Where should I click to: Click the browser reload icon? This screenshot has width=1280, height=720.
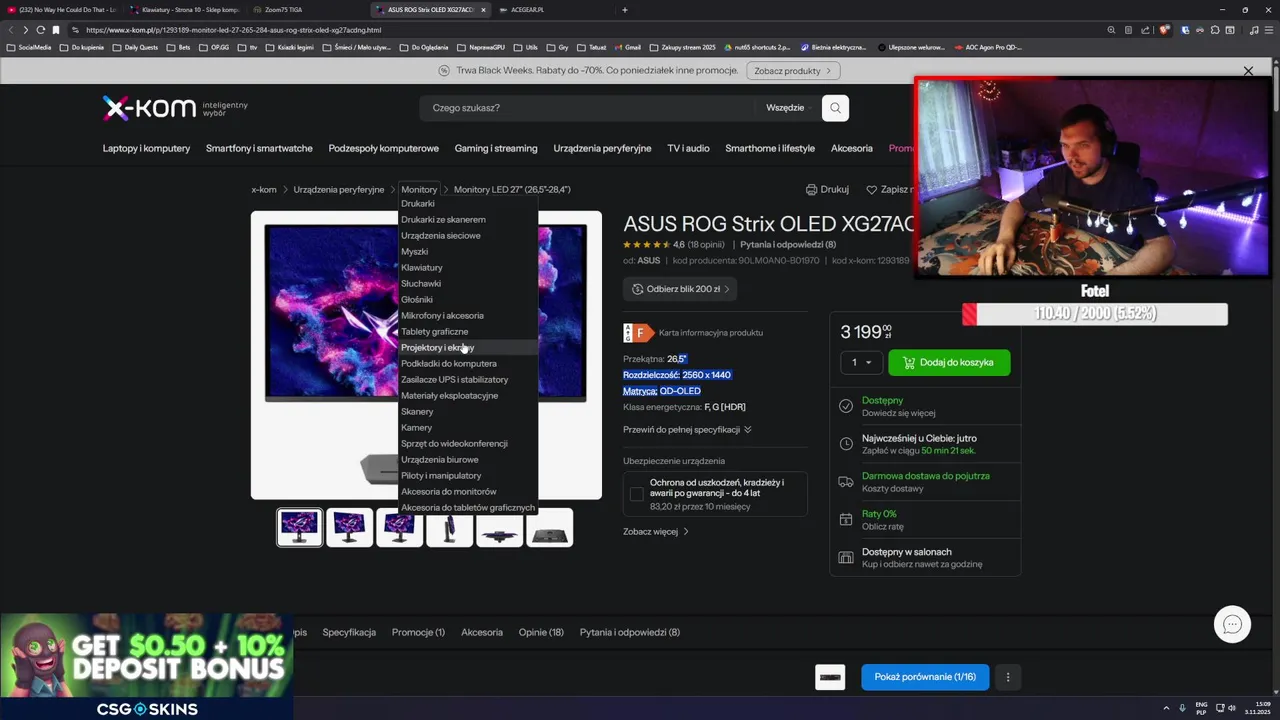(x=41, y=30)
